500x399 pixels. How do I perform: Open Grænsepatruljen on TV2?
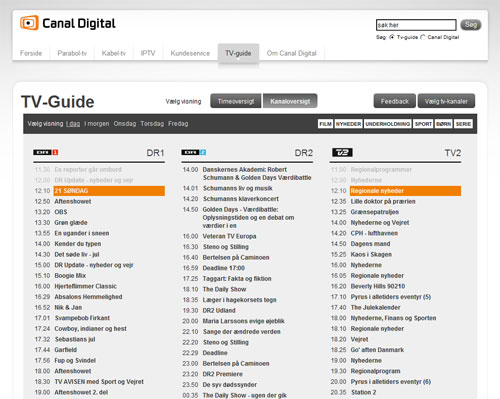[x=375, y=212]
